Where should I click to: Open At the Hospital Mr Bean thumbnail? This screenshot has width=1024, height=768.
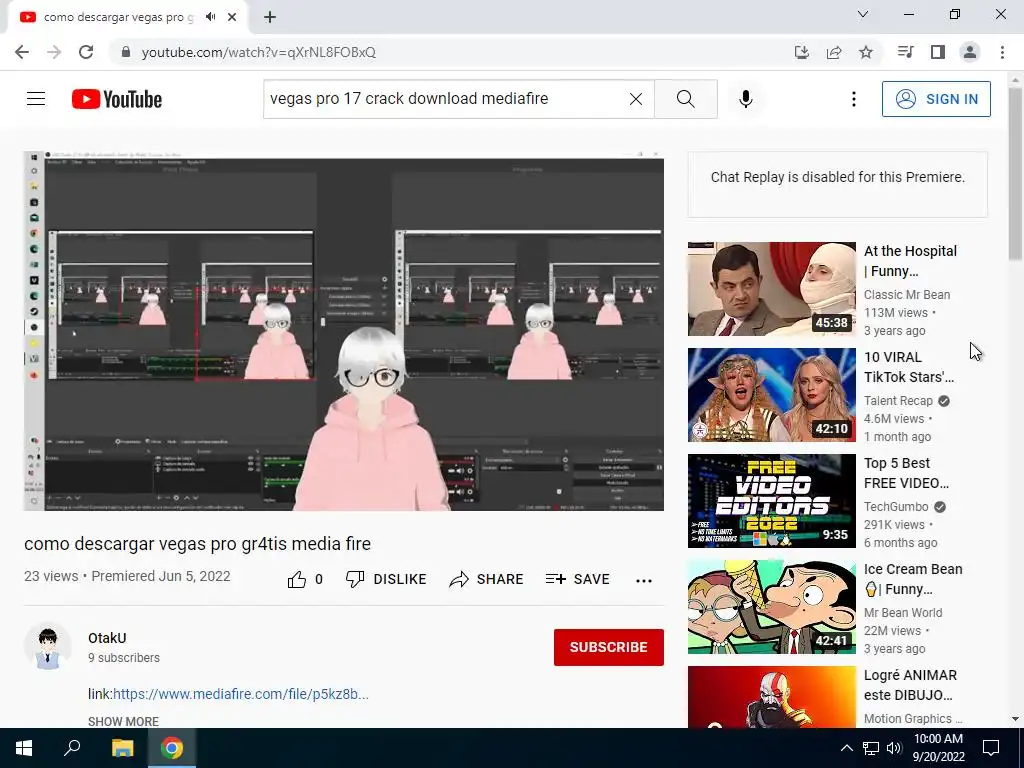click(771, 289)
